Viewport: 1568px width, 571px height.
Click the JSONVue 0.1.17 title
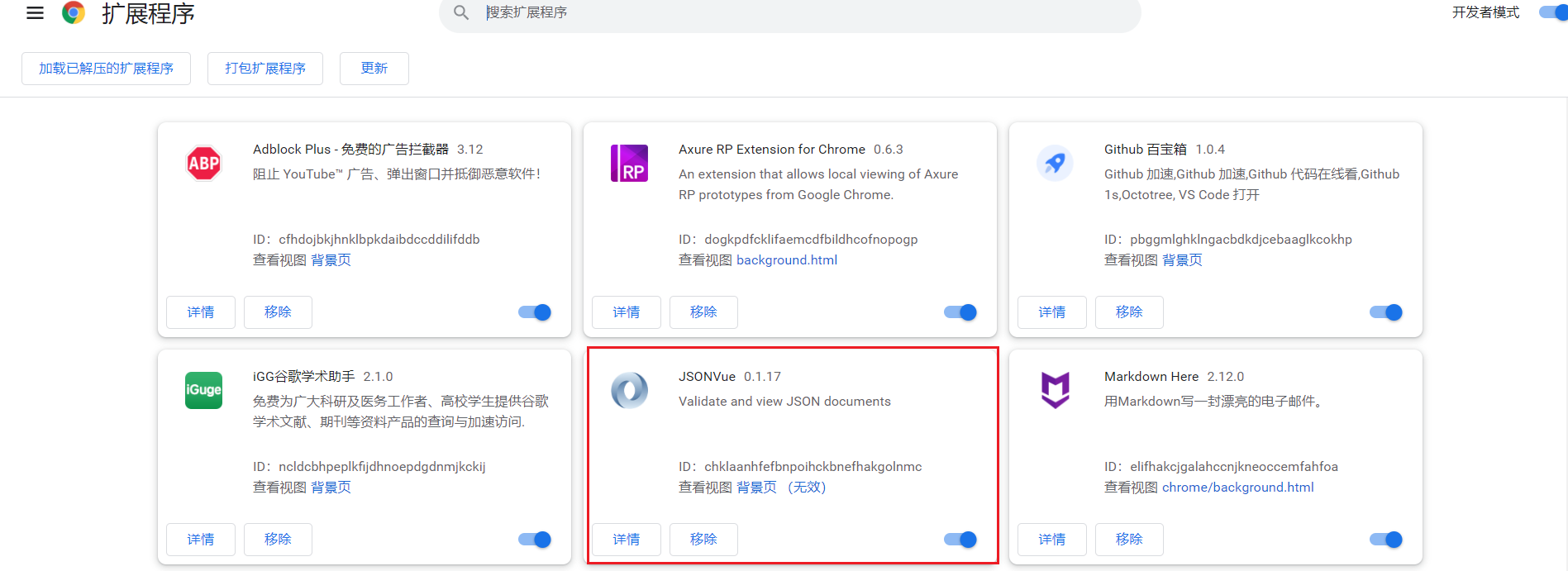730,377
